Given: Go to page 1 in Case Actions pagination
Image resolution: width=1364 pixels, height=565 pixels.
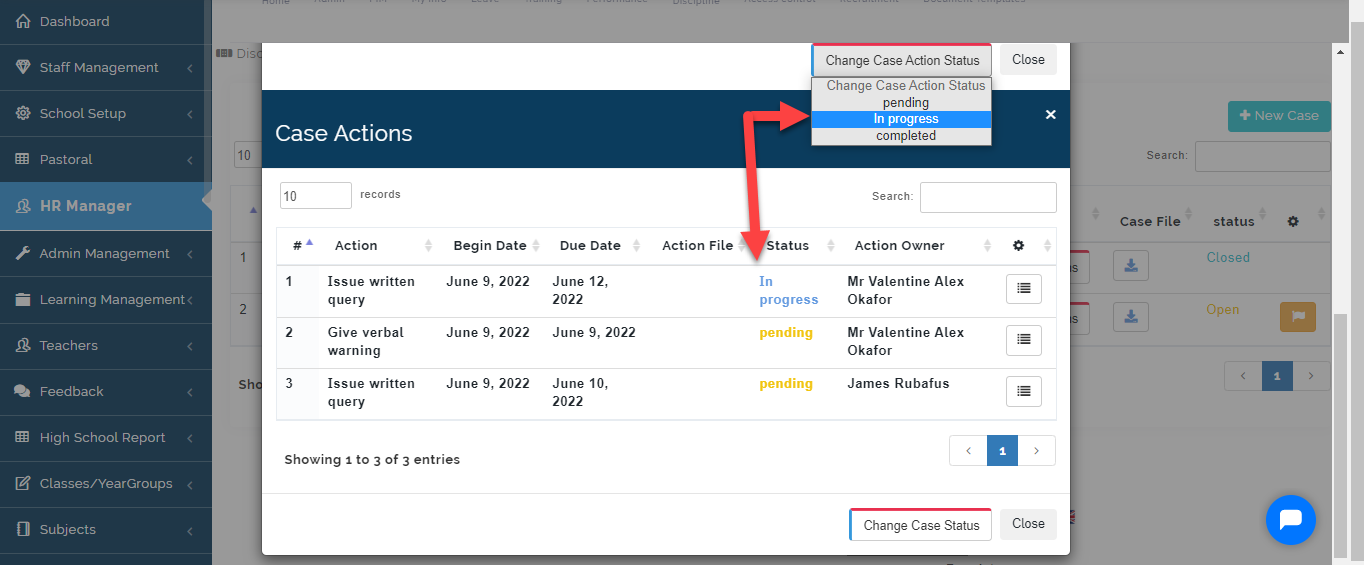Looking at the screenshot, I should [1002, 451].
